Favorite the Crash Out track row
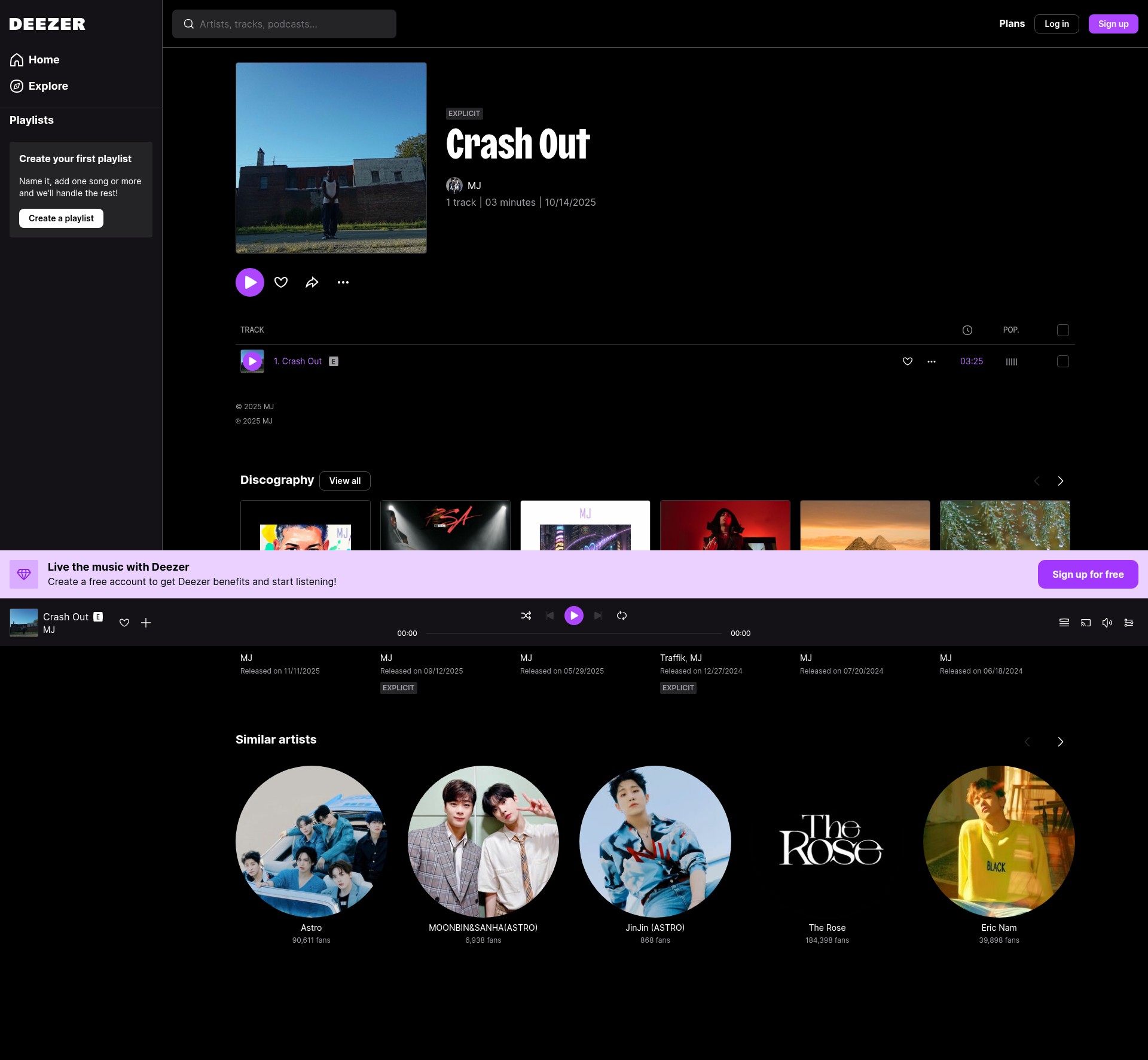The height and width of the screenshot is (1060, 1148). click(x=908, y=361)
